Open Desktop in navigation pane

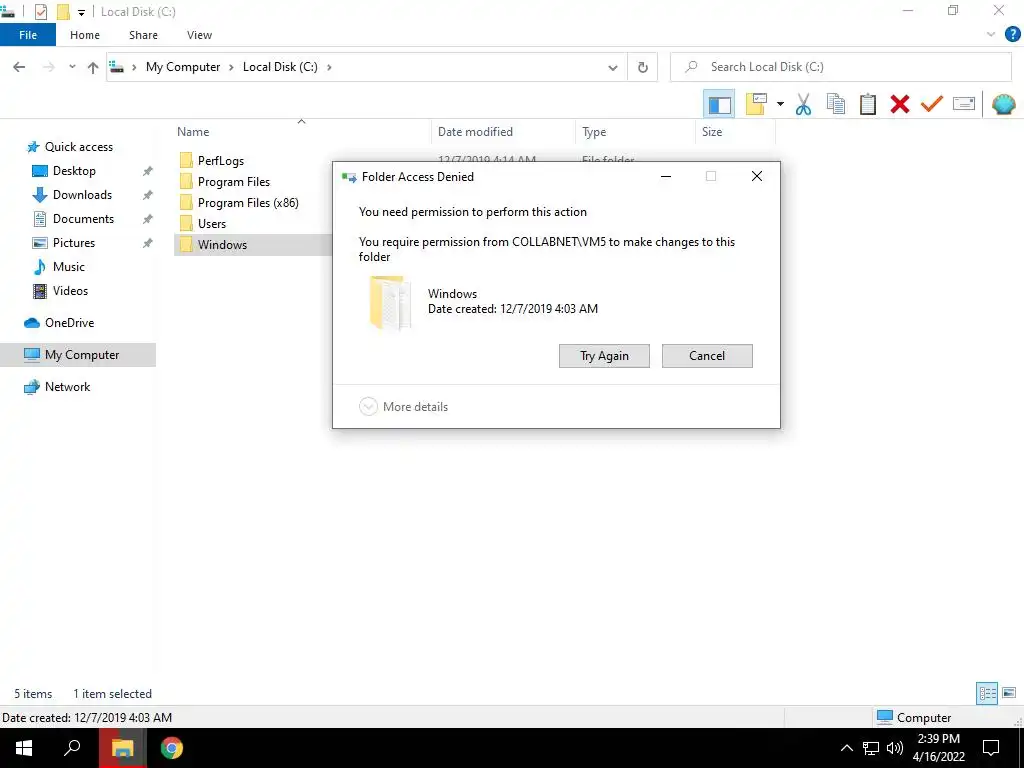(74, 171)
